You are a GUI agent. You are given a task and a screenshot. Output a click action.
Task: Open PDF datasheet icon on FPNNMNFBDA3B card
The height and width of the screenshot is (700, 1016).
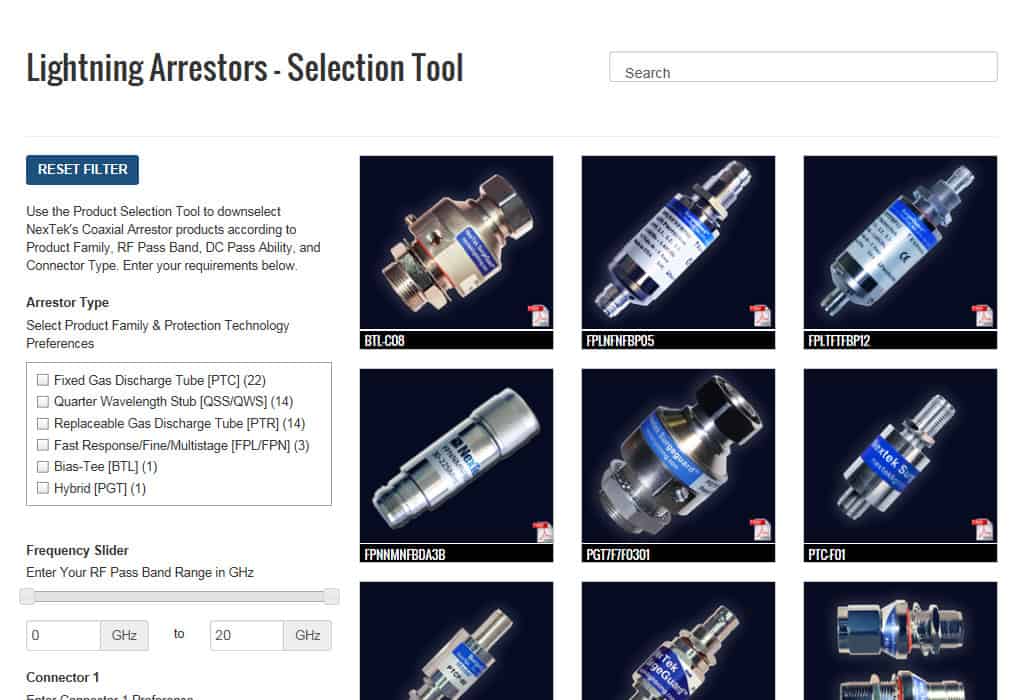tap(542, 531)
